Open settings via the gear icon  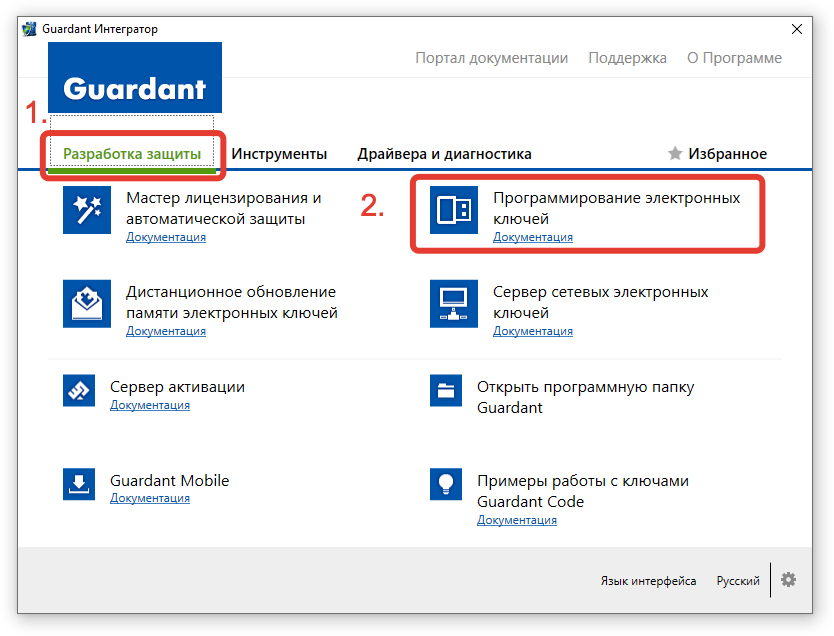click(789, 580)
